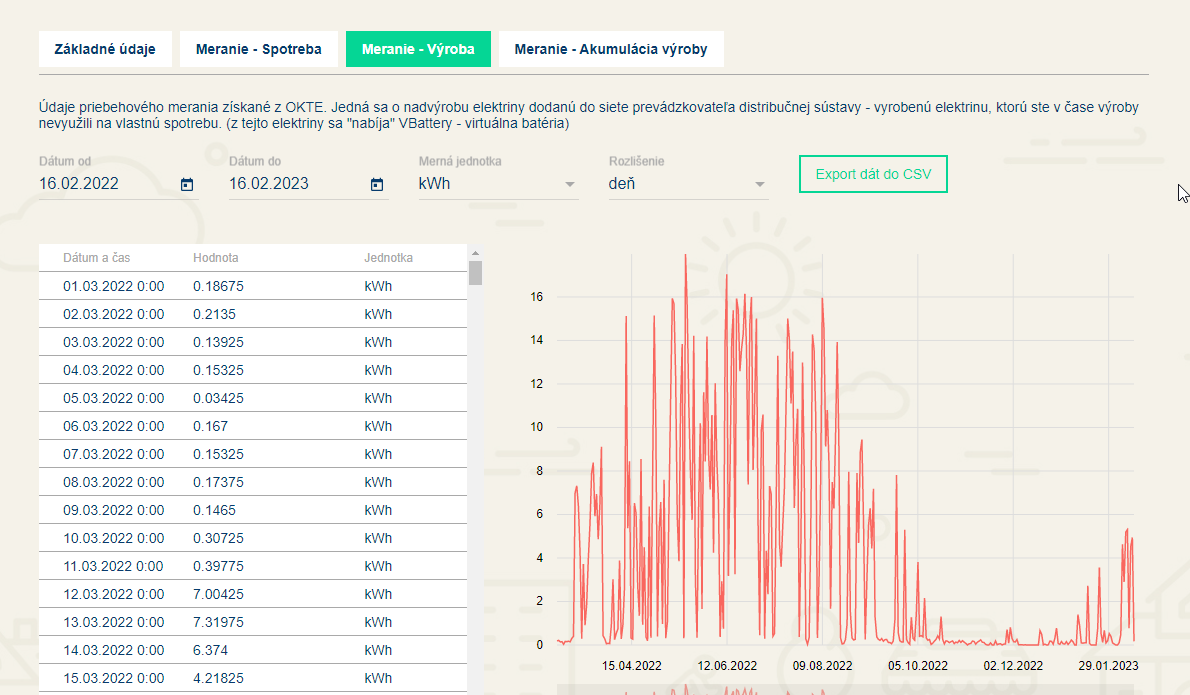
Task: Click the 15.04.2022 chart axis label
Action: pyautogui.click(x=631, y=666)
